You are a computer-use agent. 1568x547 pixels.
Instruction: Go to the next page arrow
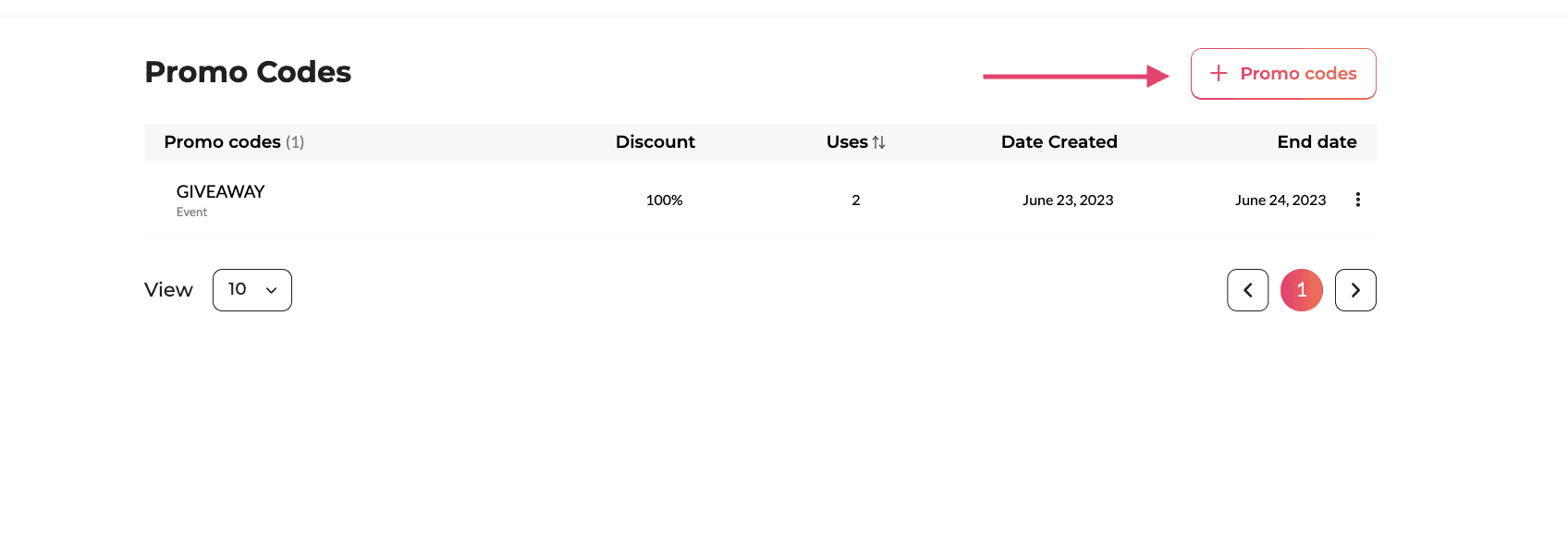click(1355, 290)
